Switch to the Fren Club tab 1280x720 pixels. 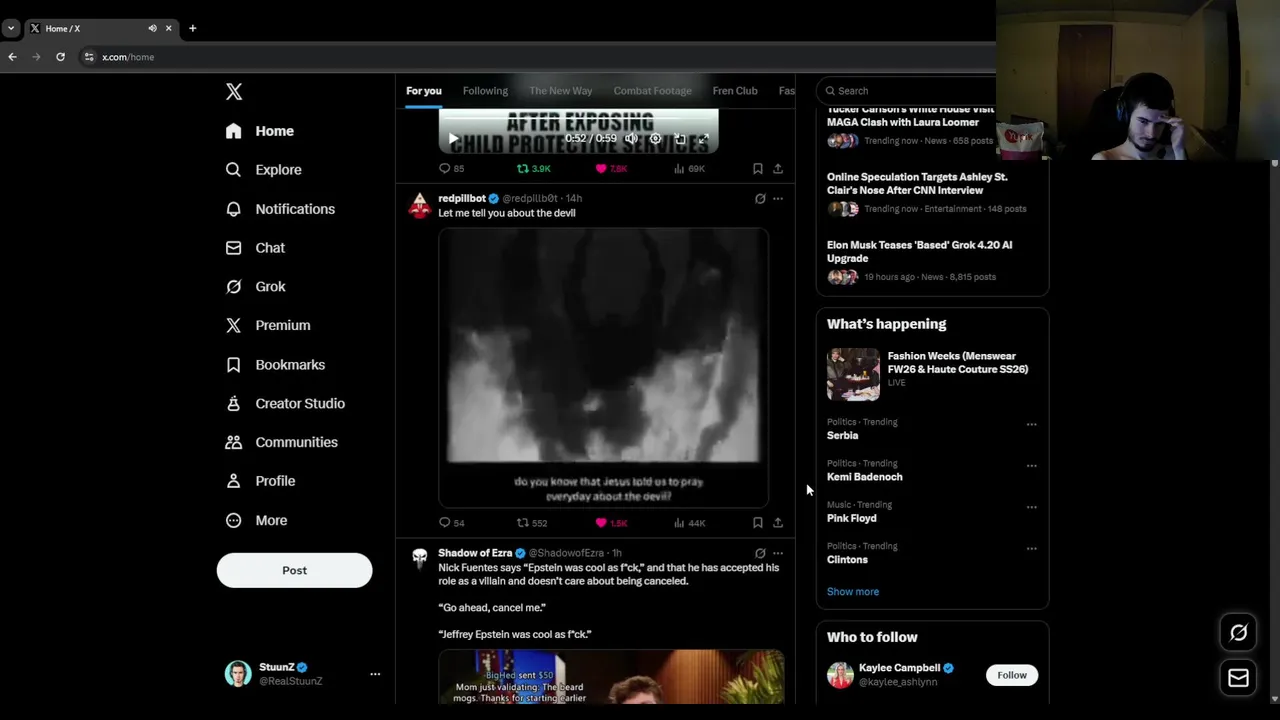pyautogui.click(x=735, y=91)
